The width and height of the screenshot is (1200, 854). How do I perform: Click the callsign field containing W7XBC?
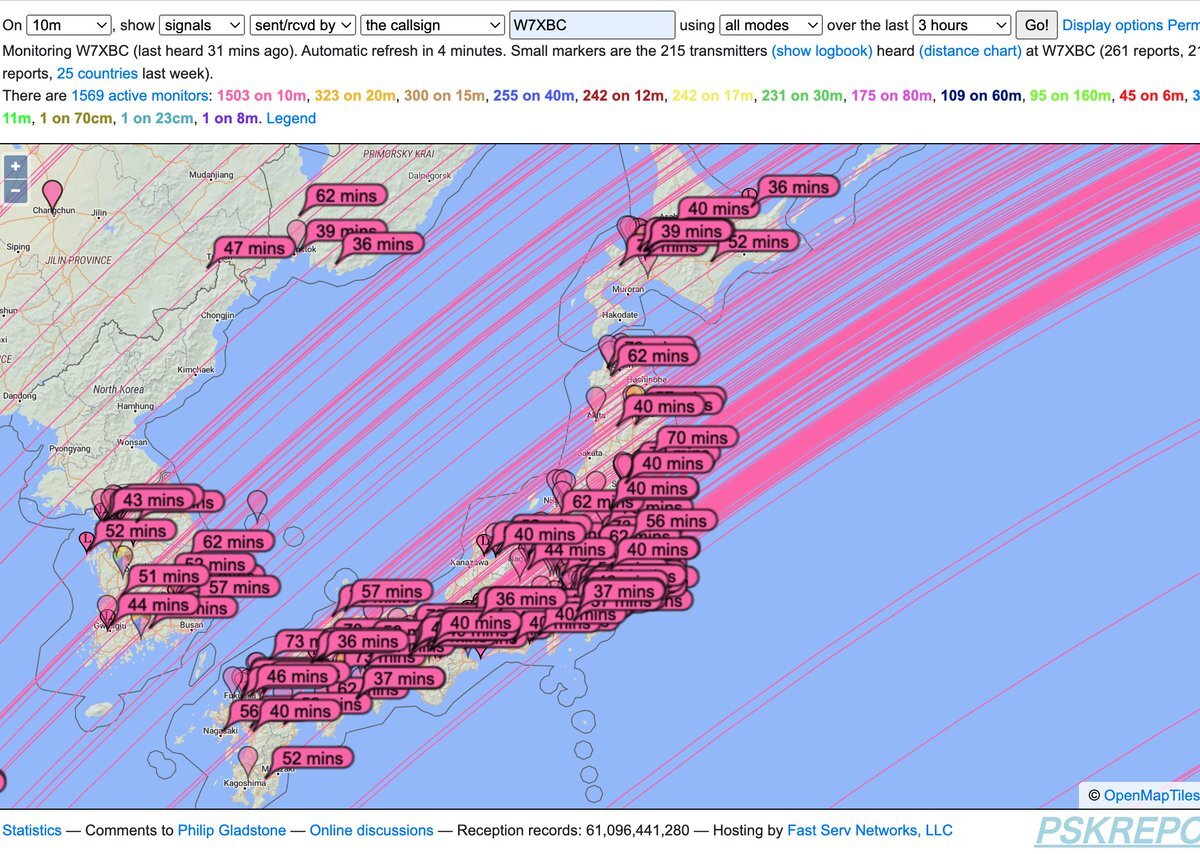coord(592,25)
